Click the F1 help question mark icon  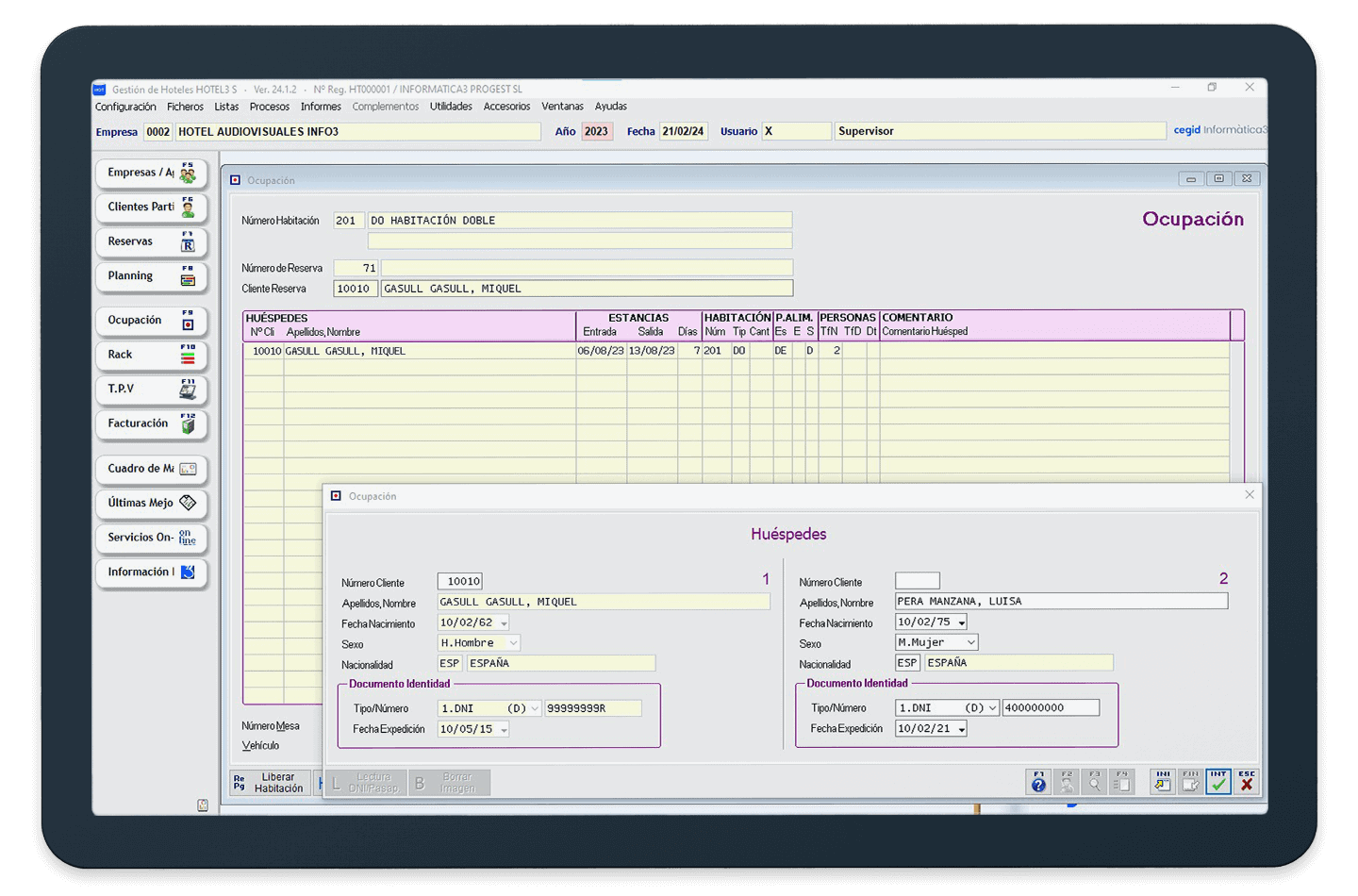point(1038,782)
